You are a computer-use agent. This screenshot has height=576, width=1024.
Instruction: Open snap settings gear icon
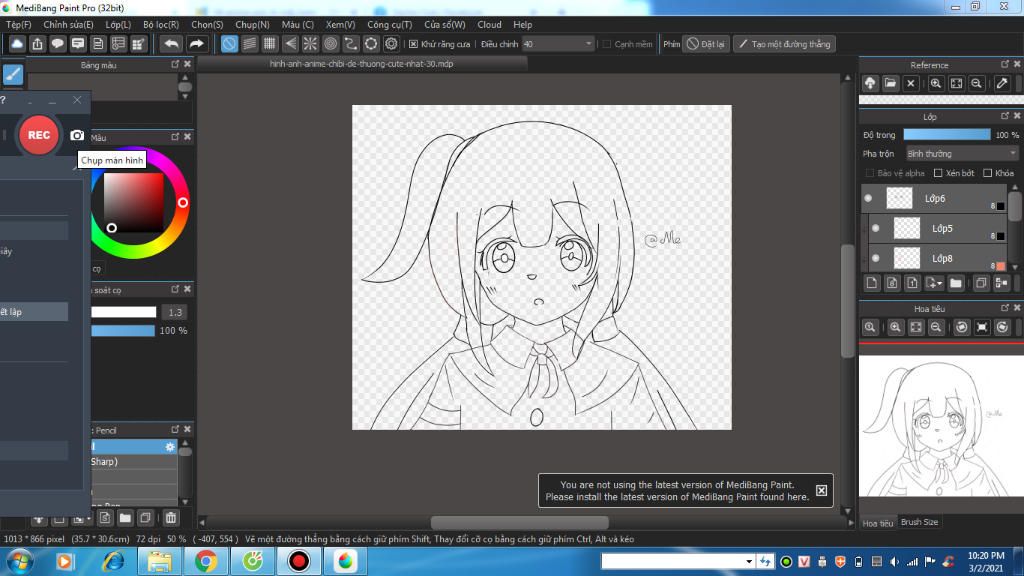pyautogui.click(x=391, y=44)
